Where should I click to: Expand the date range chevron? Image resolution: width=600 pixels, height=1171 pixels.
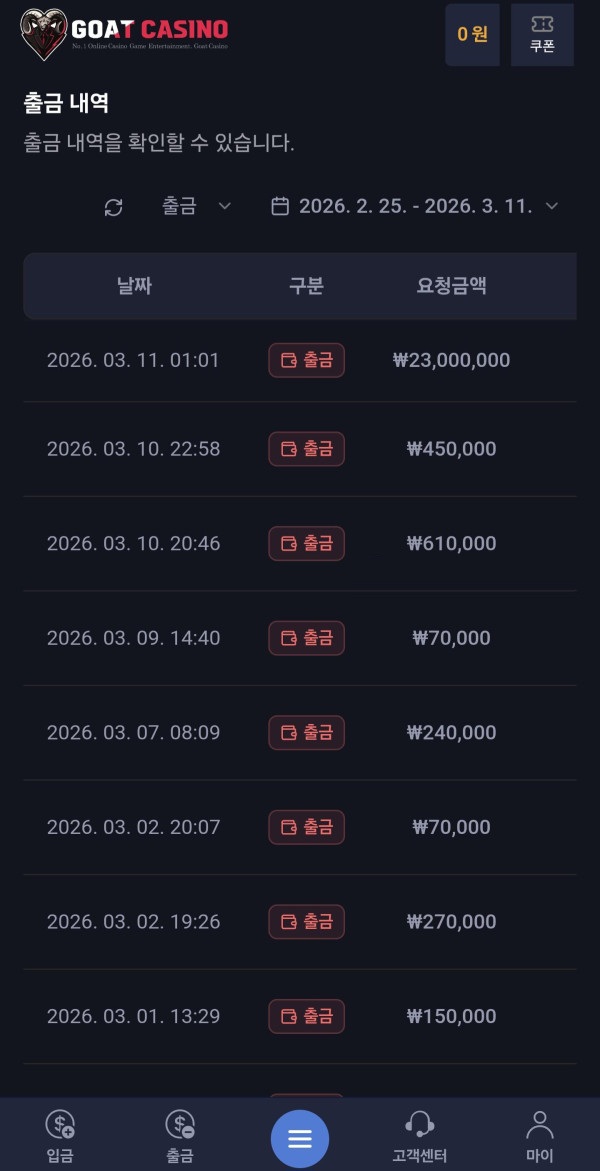click(551, 206)
